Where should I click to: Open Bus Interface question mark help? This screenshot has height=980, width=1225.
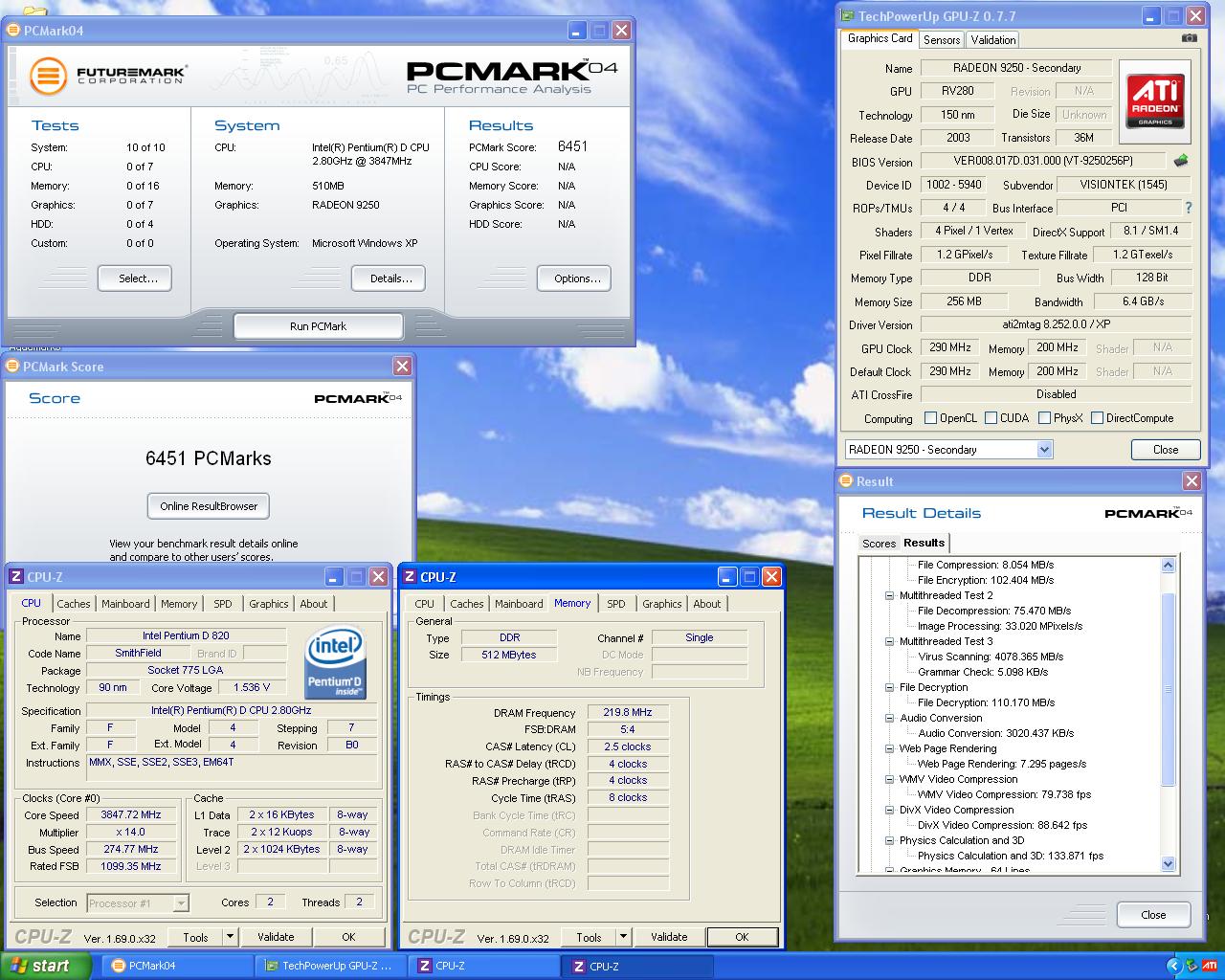click(1189, 208)
